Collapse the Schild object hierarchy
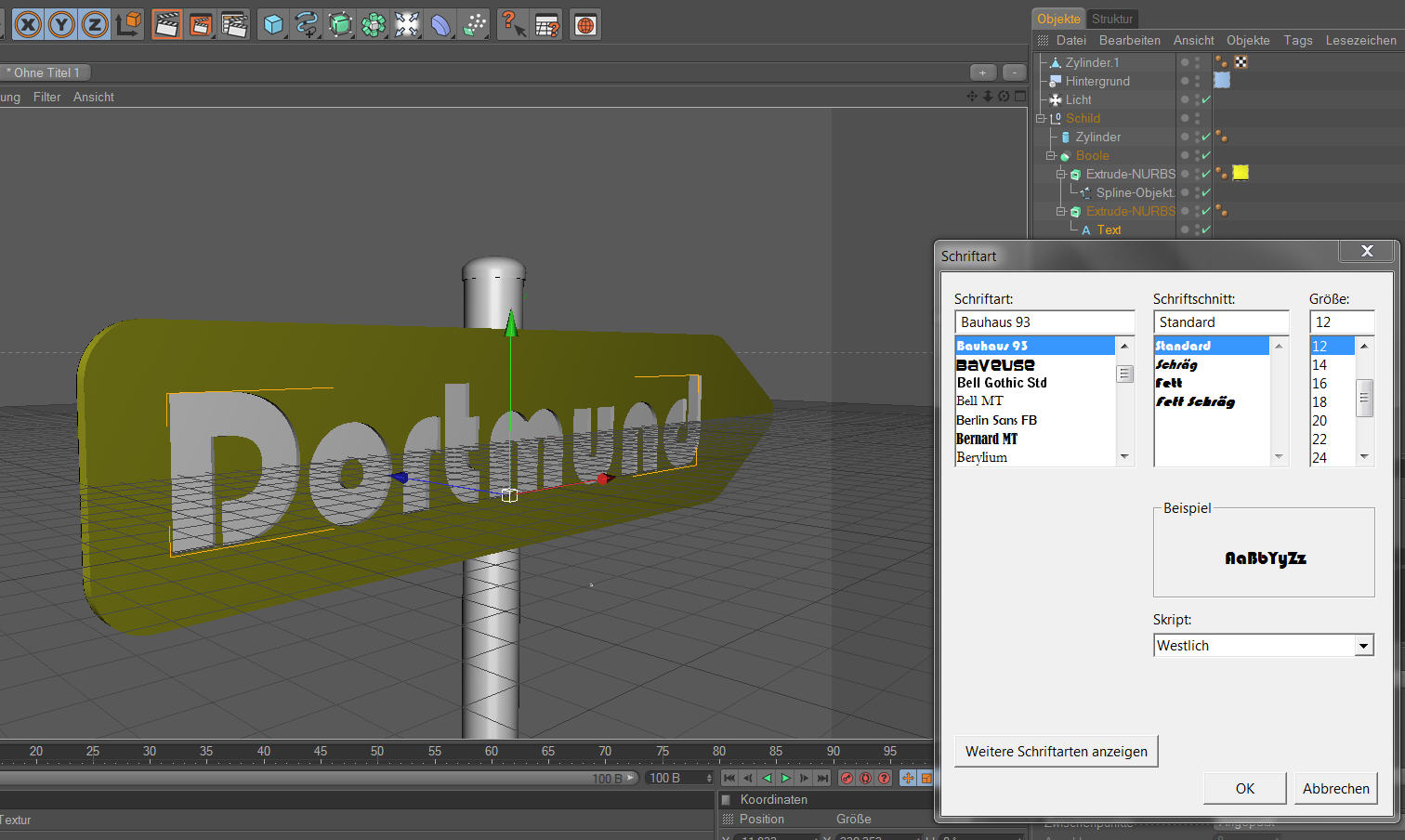1405x840 pixels. pos(1041,118)
